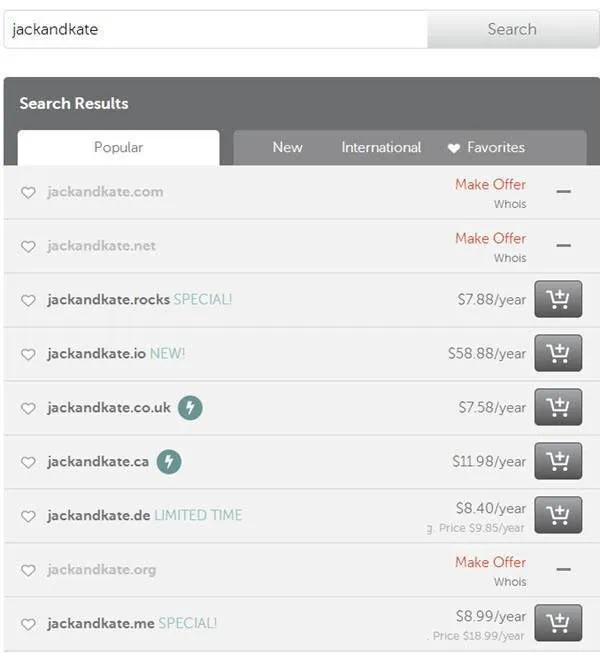Click lightning badge next to jackandkate.co.uk
The width and height of the screenshot is (600, 653).
click(190, 408)
